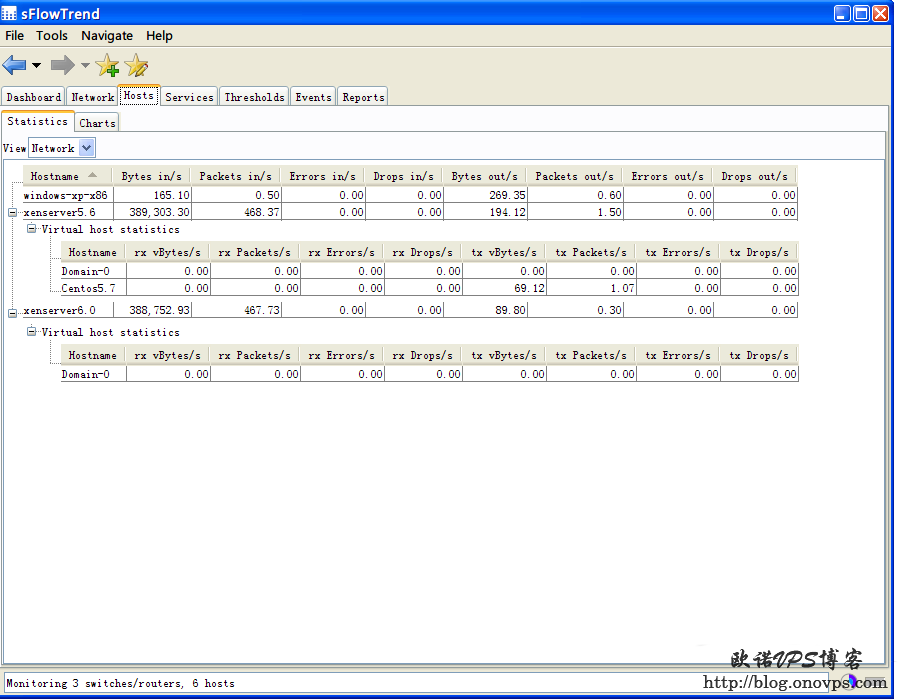Select the windows-xp-x86 host row
This screenshot has width=901, height=699.
[x=66, y=196]
